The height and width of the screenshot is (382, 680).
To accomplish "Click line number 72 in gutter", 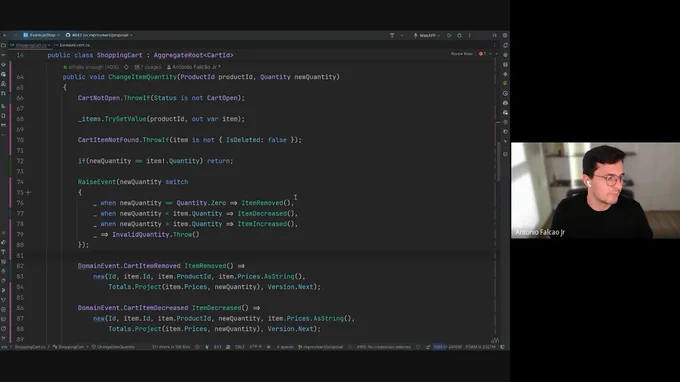I will point(20,161).
